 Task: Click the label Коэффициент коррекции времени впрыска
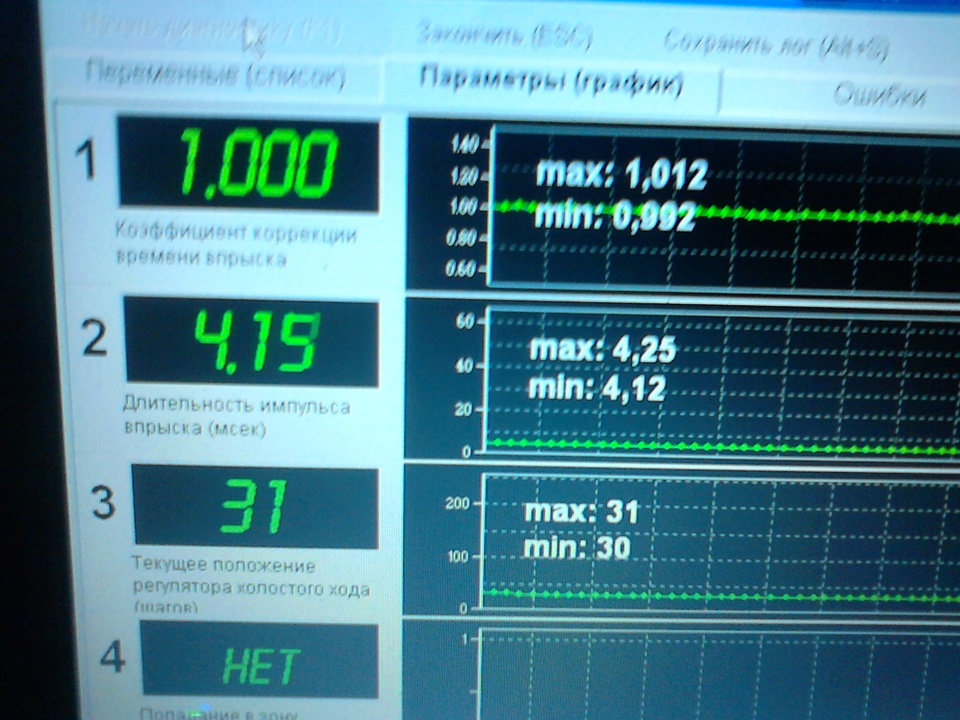pyautogui.click(x=236, y=245)
